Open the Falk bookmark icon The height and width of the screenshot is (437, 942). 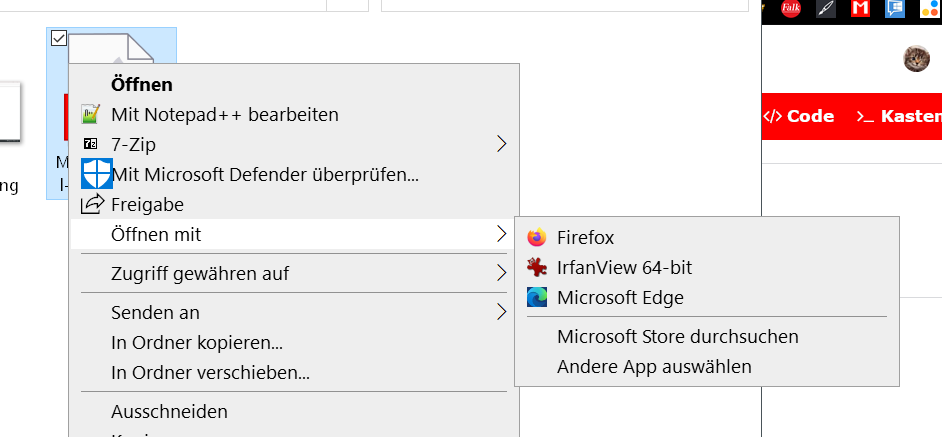click(791, 9)
